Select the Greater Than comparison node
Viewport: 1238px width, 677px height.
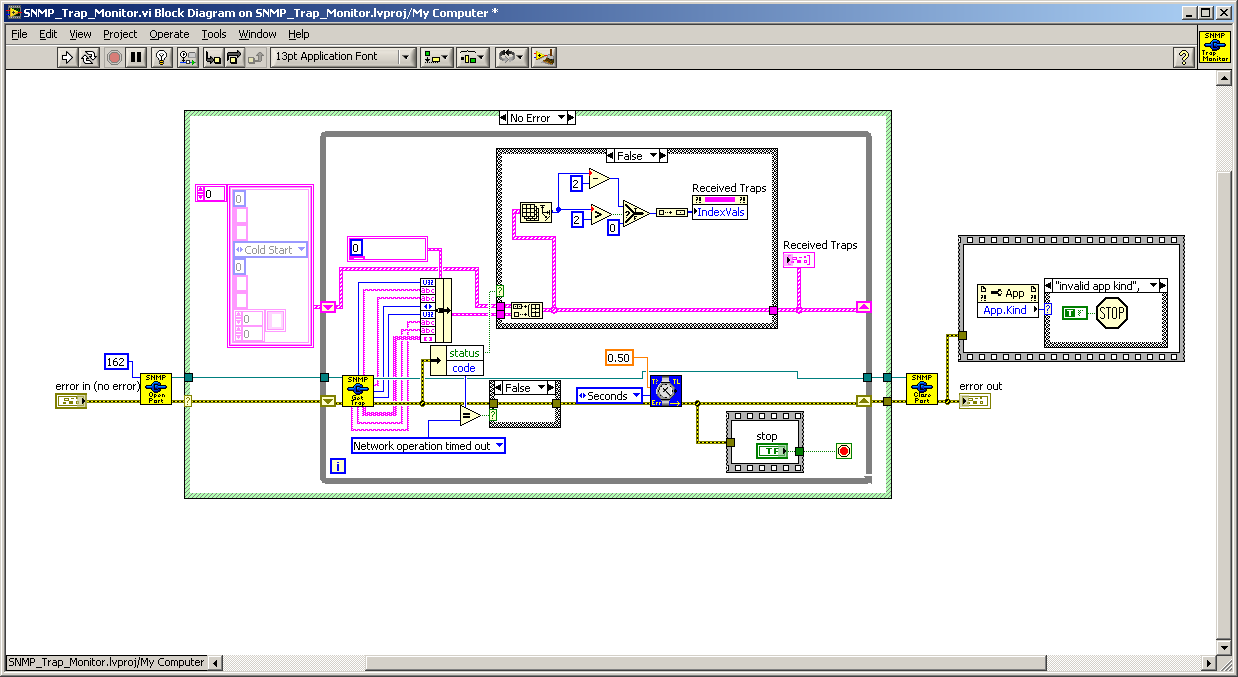(600, 213)
